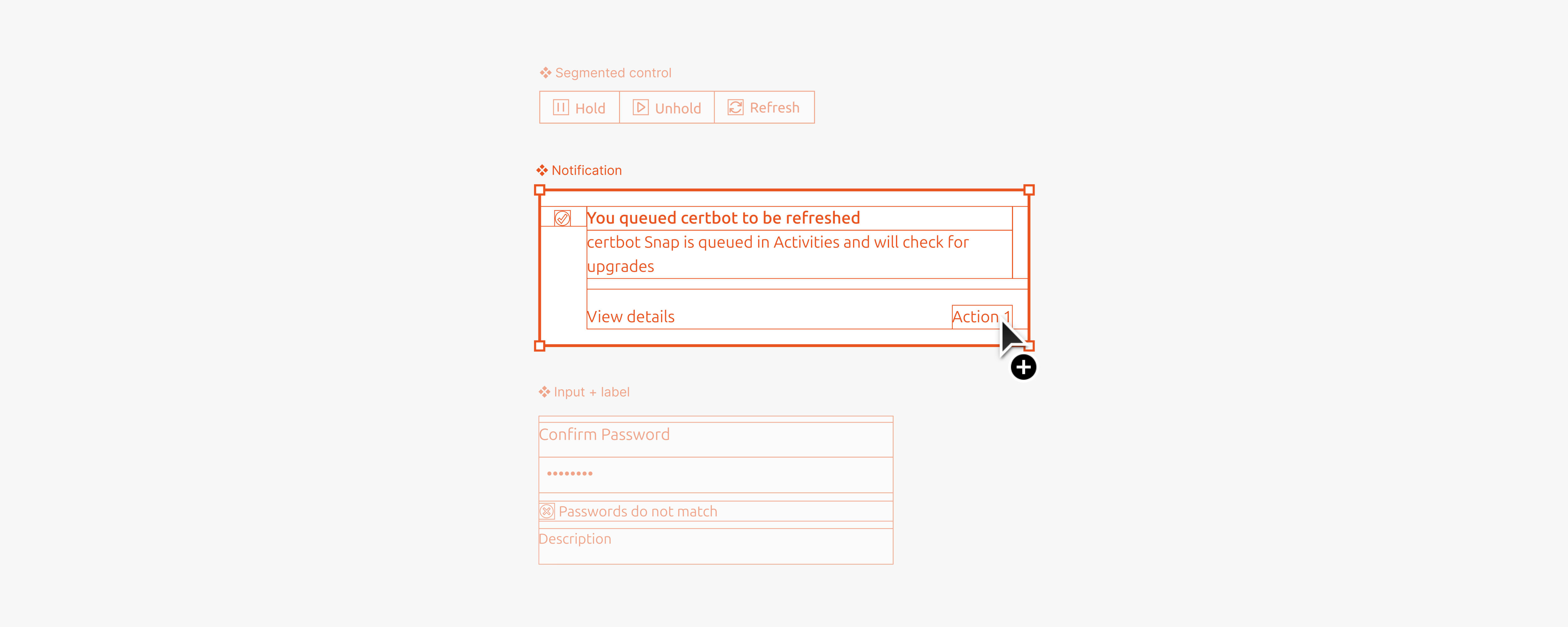Toggle the Hold segment on

(x=579, y=107)
